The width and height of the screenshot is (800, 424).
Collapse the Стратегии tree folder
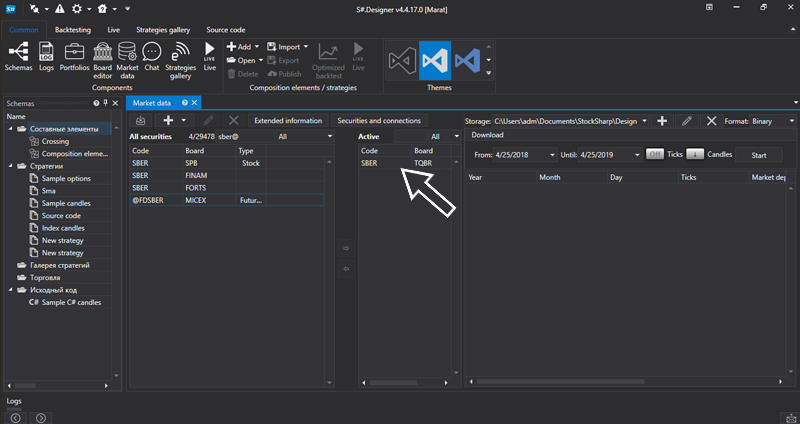[11, 166]
